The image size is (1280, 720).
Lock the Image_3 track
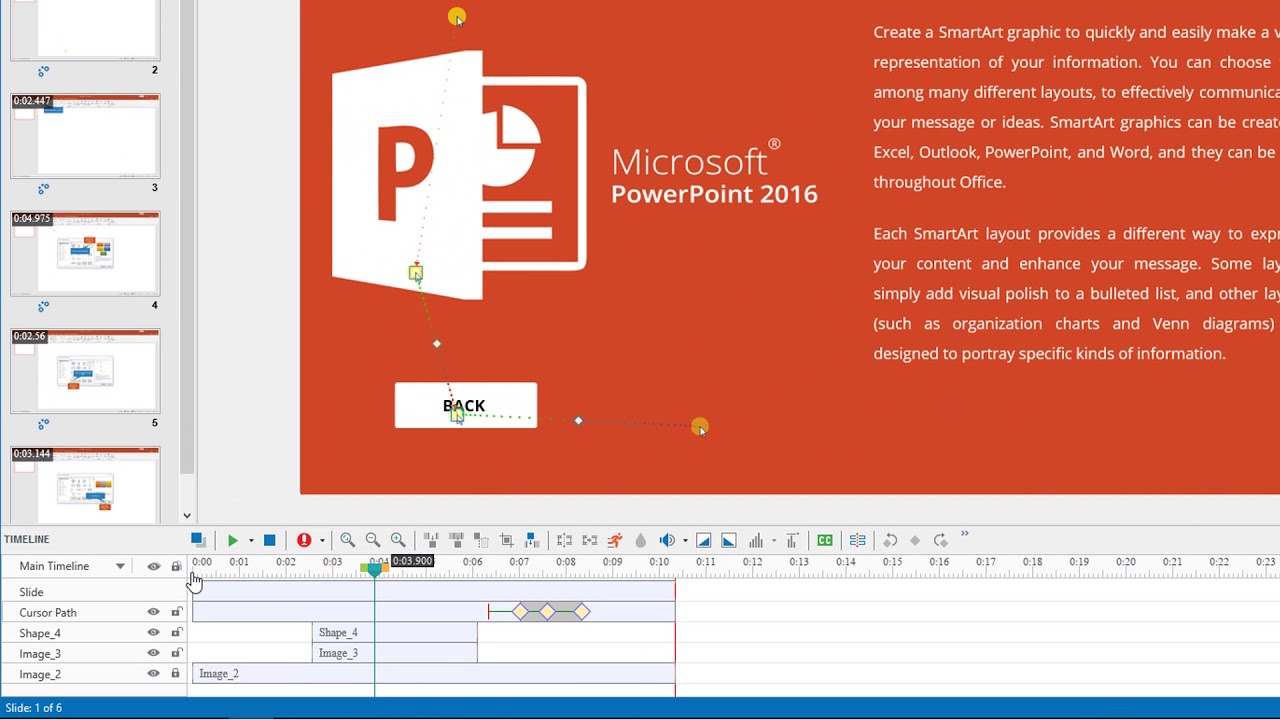(176, 653)
